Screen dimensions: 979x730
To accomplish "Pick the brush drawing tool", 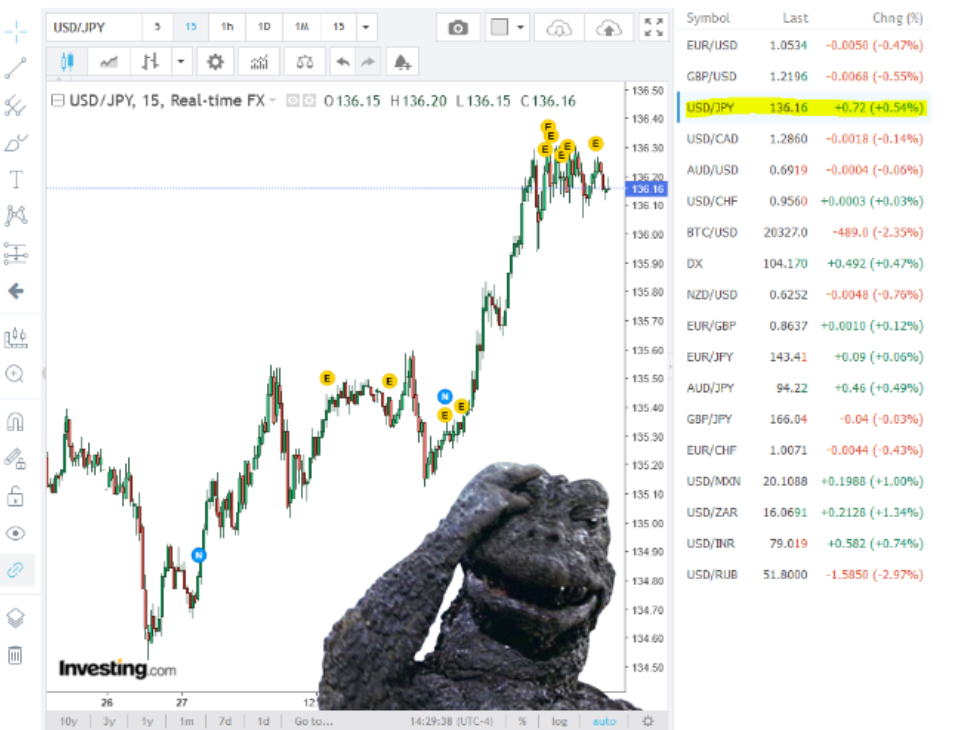I will 16,143.
